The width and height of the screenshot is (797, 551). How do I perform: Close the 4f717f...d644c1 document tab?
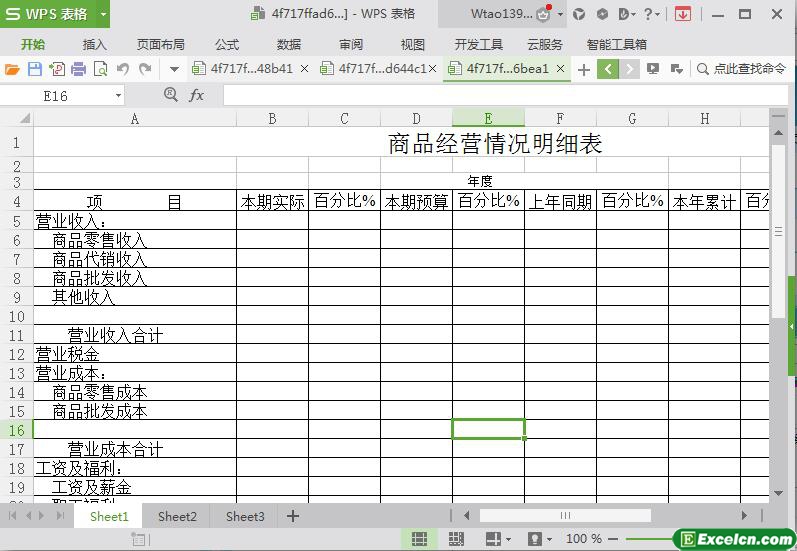point(432,69)
